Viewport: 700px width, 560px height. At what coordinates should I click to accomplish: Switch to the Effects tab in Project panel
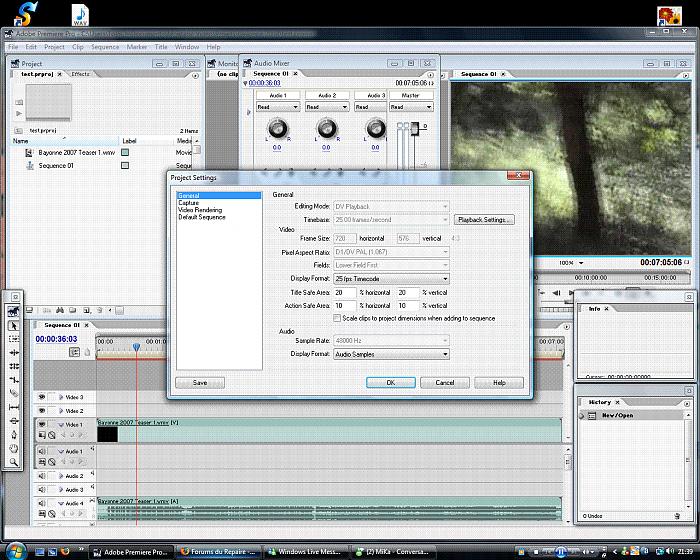click(80, 74)
